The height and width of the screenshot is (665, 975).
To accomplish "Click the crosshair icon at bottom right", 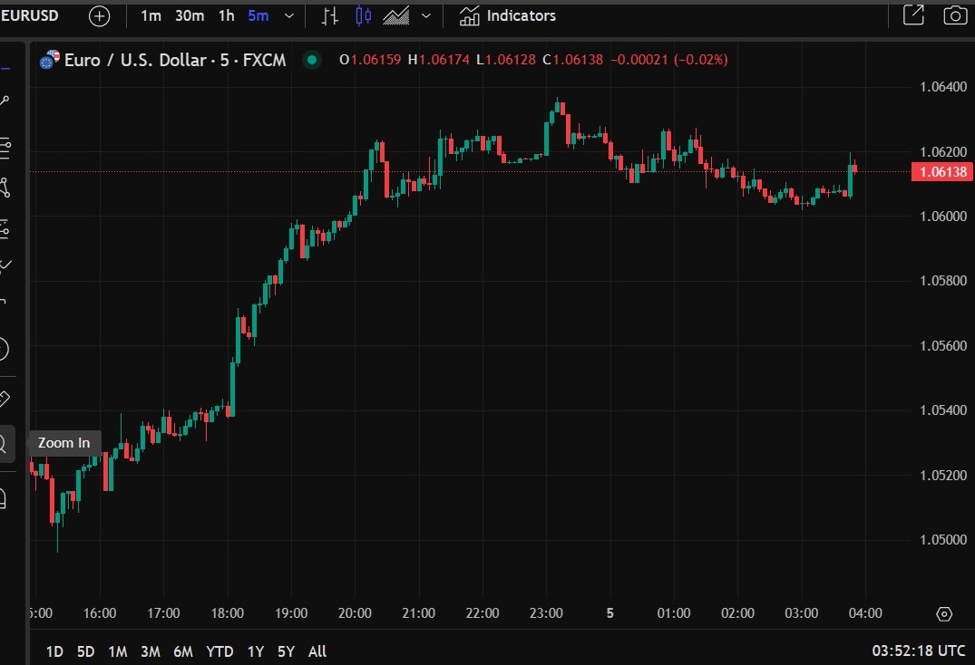I will (x=944, y=613).
